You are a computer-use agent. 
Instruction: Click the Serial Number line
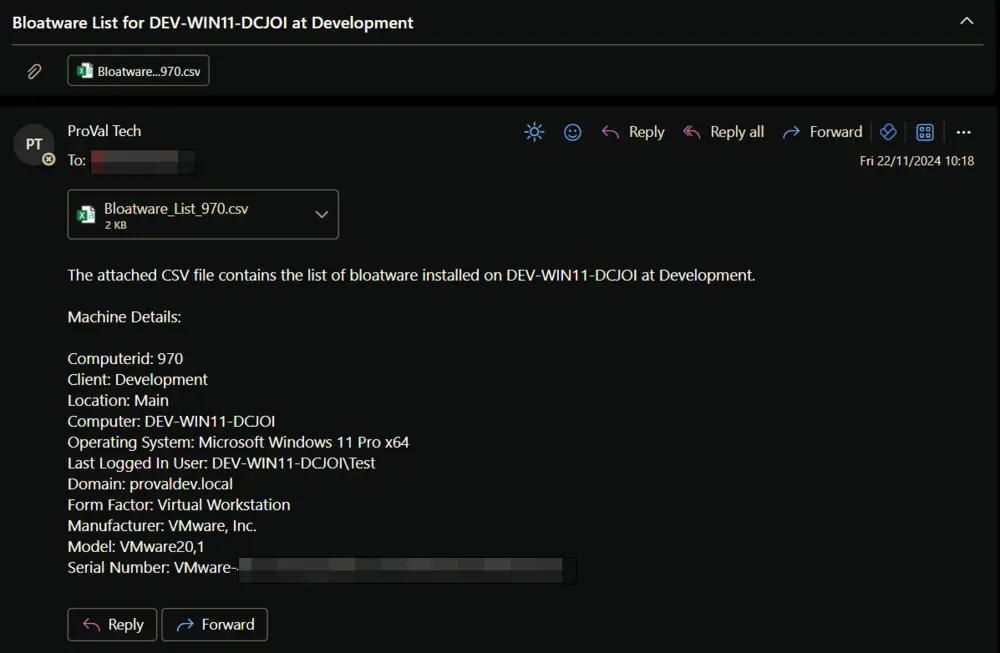322,568
